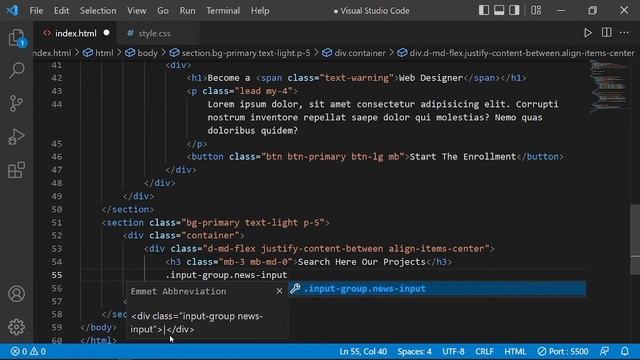Click the feedback icon in status bar
Viewport: 640px width, 360px height.
(x=604, y=351)
